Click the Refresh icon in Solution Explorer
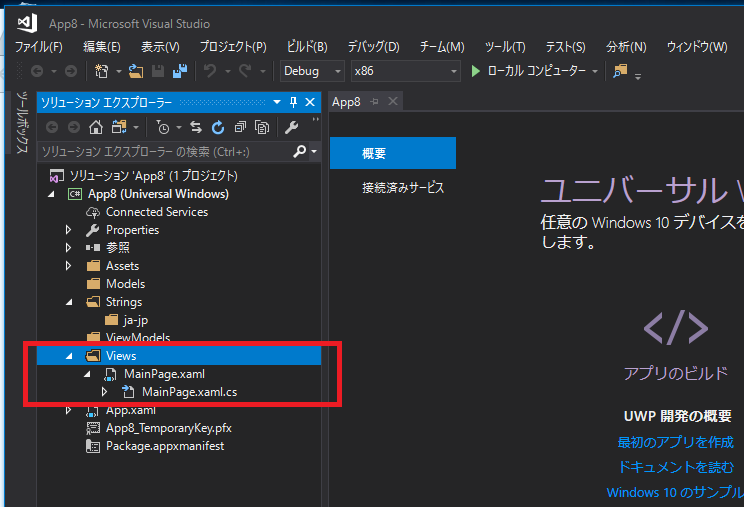Screen dimensions: 744x507 218,127
